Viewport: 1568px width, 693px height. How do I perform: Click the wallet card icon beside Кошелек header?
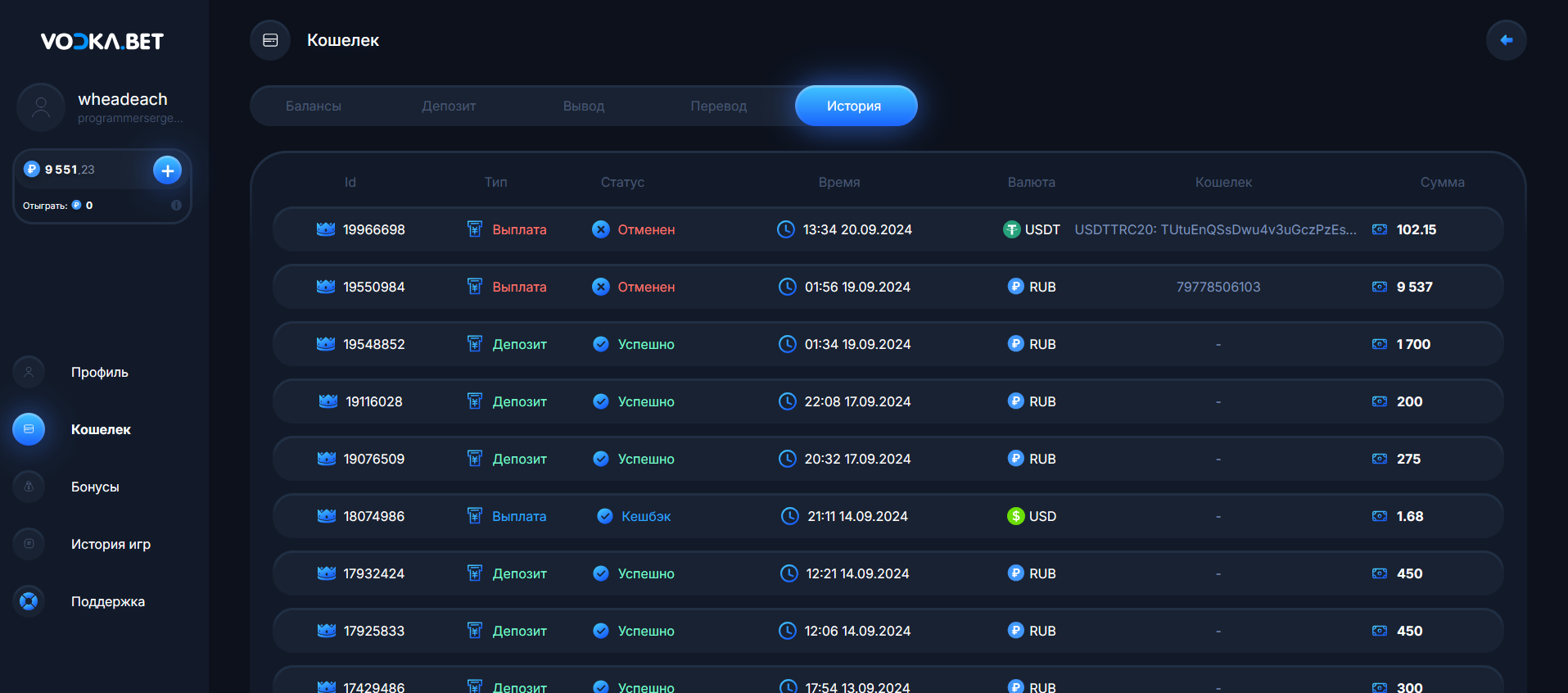270,40
